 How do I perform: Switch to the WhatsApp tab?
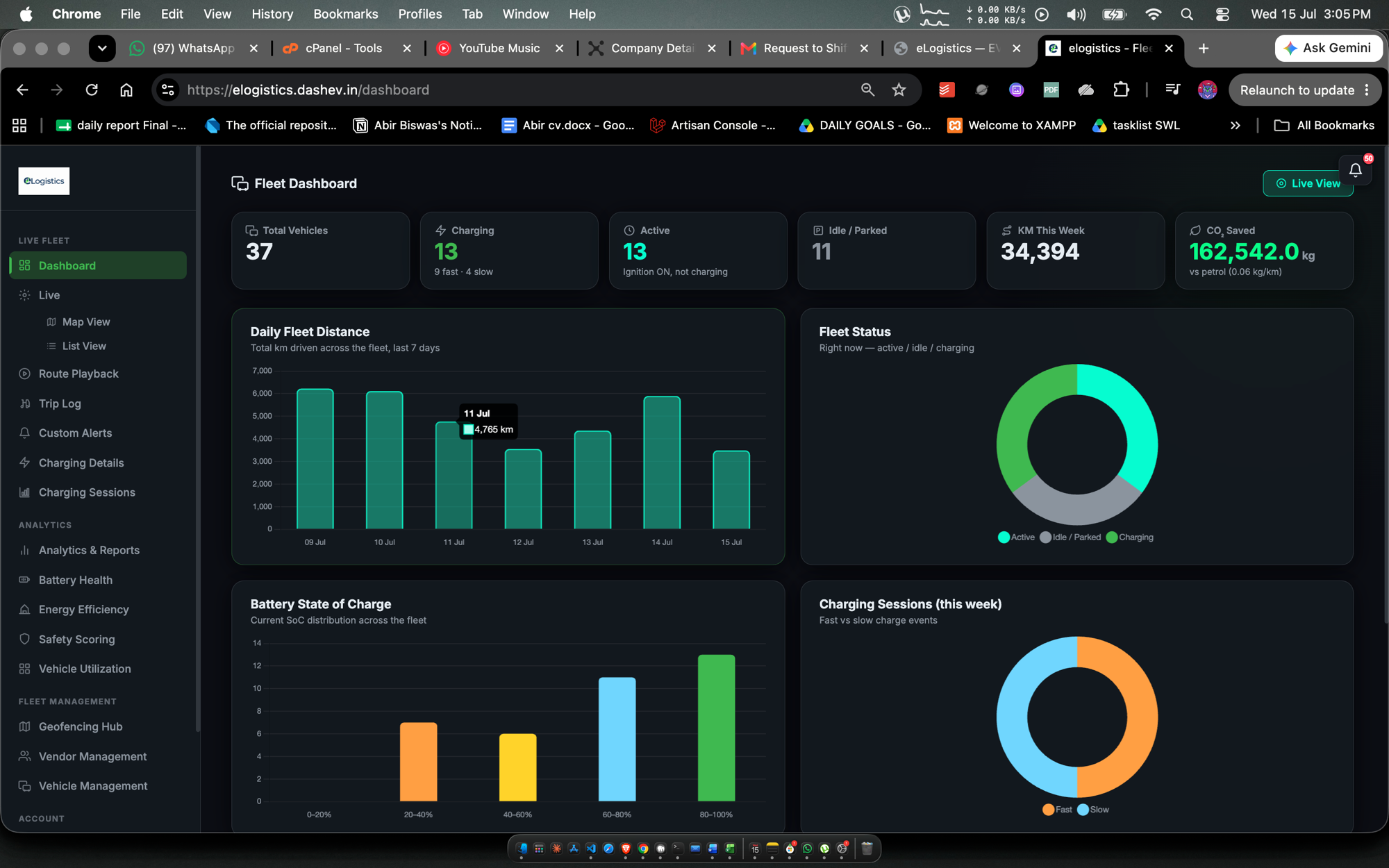pos(194,48)
